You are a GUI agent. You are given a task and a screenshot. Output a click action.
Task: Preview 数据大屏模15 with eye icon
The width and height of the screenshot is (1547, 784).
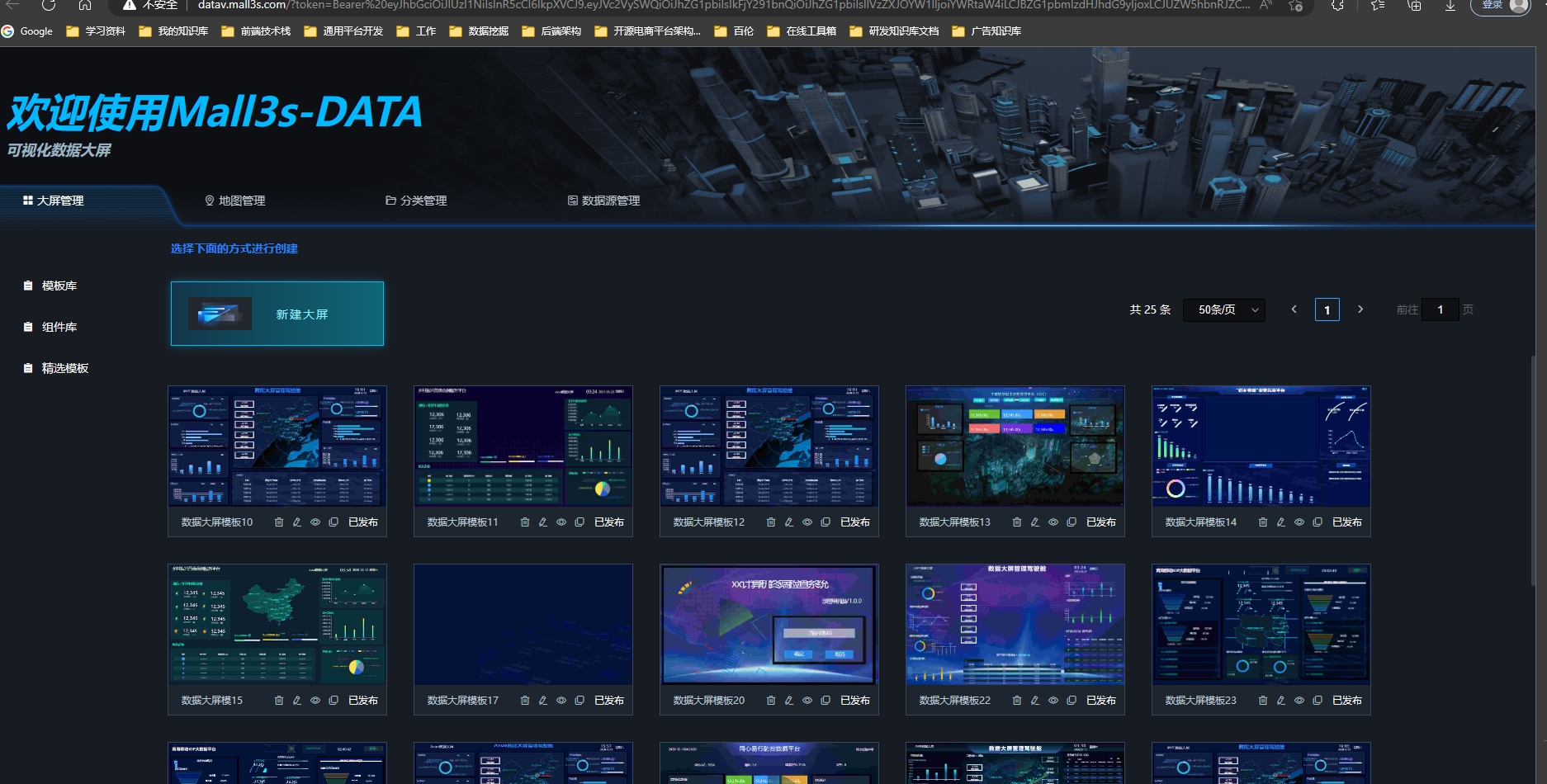[x=315, y=701]
